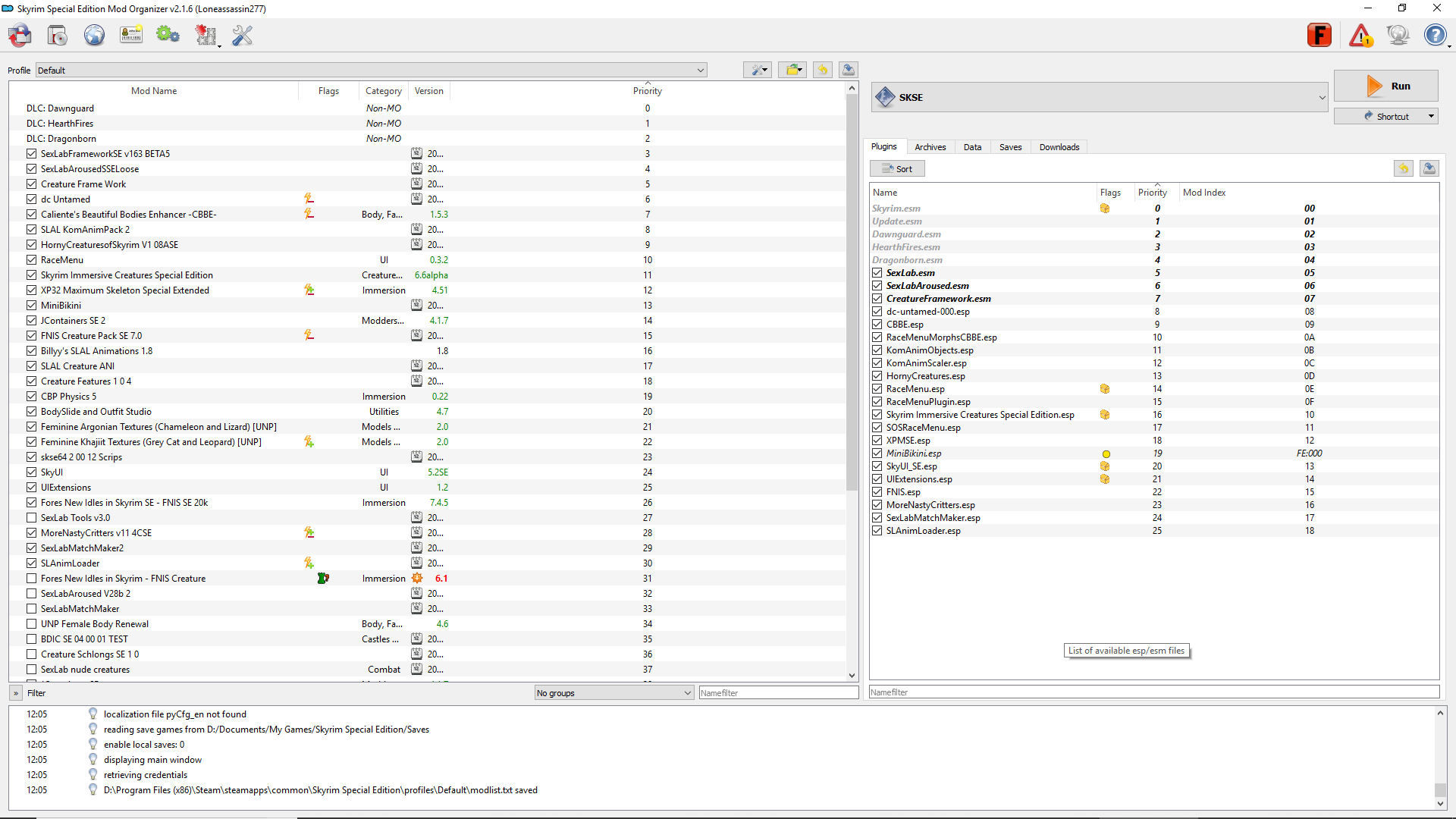This screenshot has width=1456, height=819.
Task: Select 'retrieving credentials' log entry
Action: click(x=146, y=774)
